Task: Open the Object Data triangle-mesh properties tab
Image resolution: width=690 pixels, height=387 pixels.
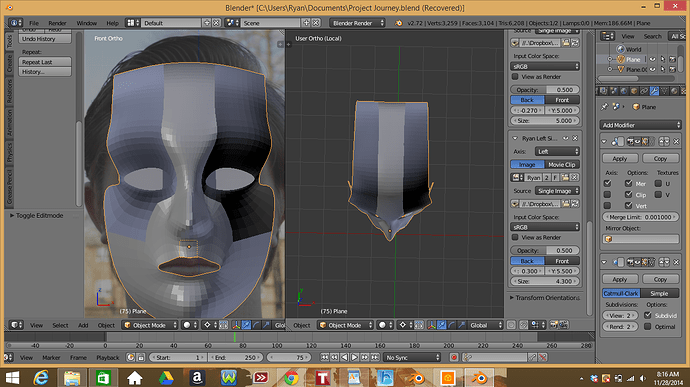Action: coord(664,91)
